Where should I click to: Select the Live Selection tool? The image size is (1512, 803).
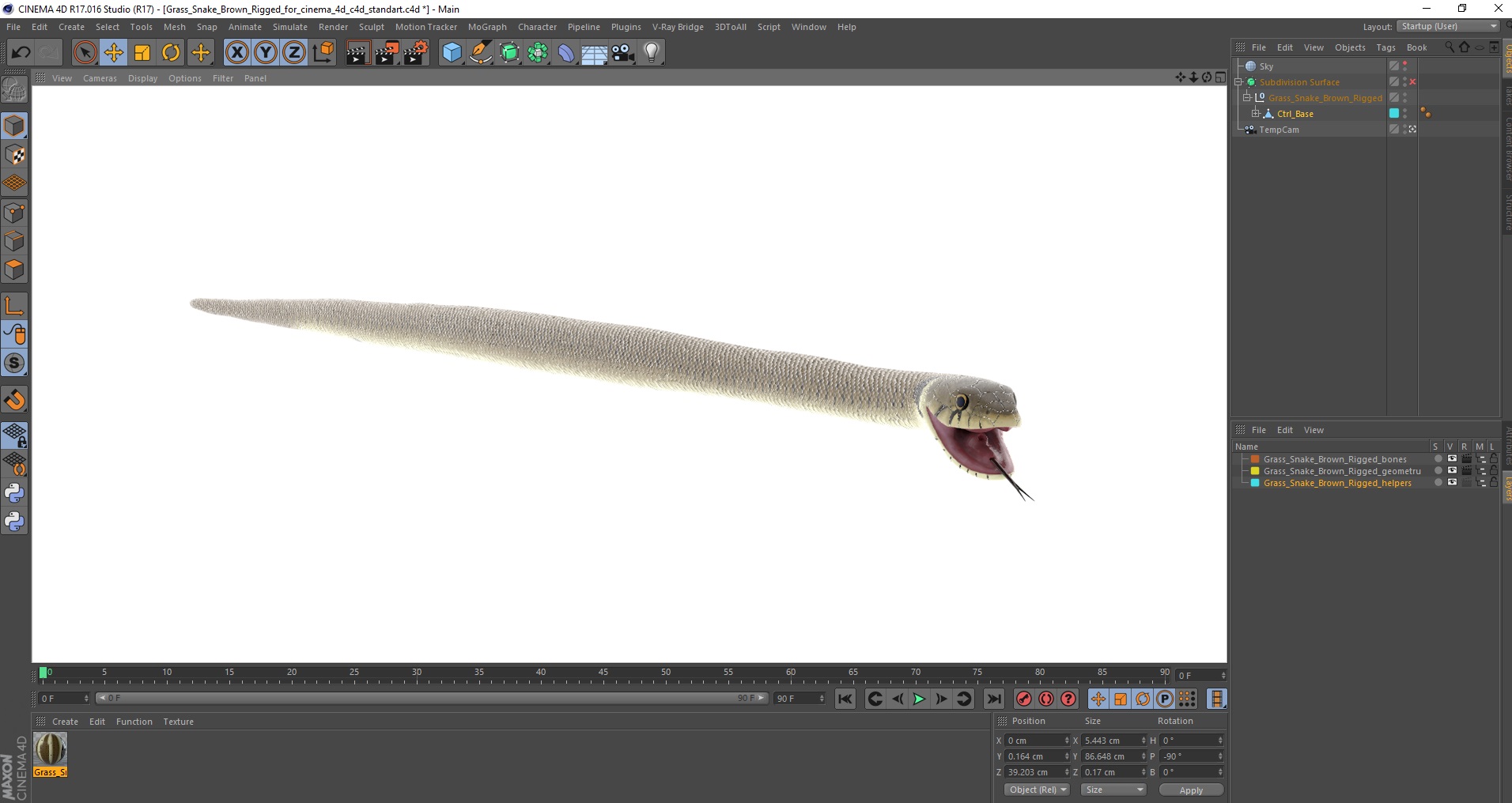tap(85, 53)
